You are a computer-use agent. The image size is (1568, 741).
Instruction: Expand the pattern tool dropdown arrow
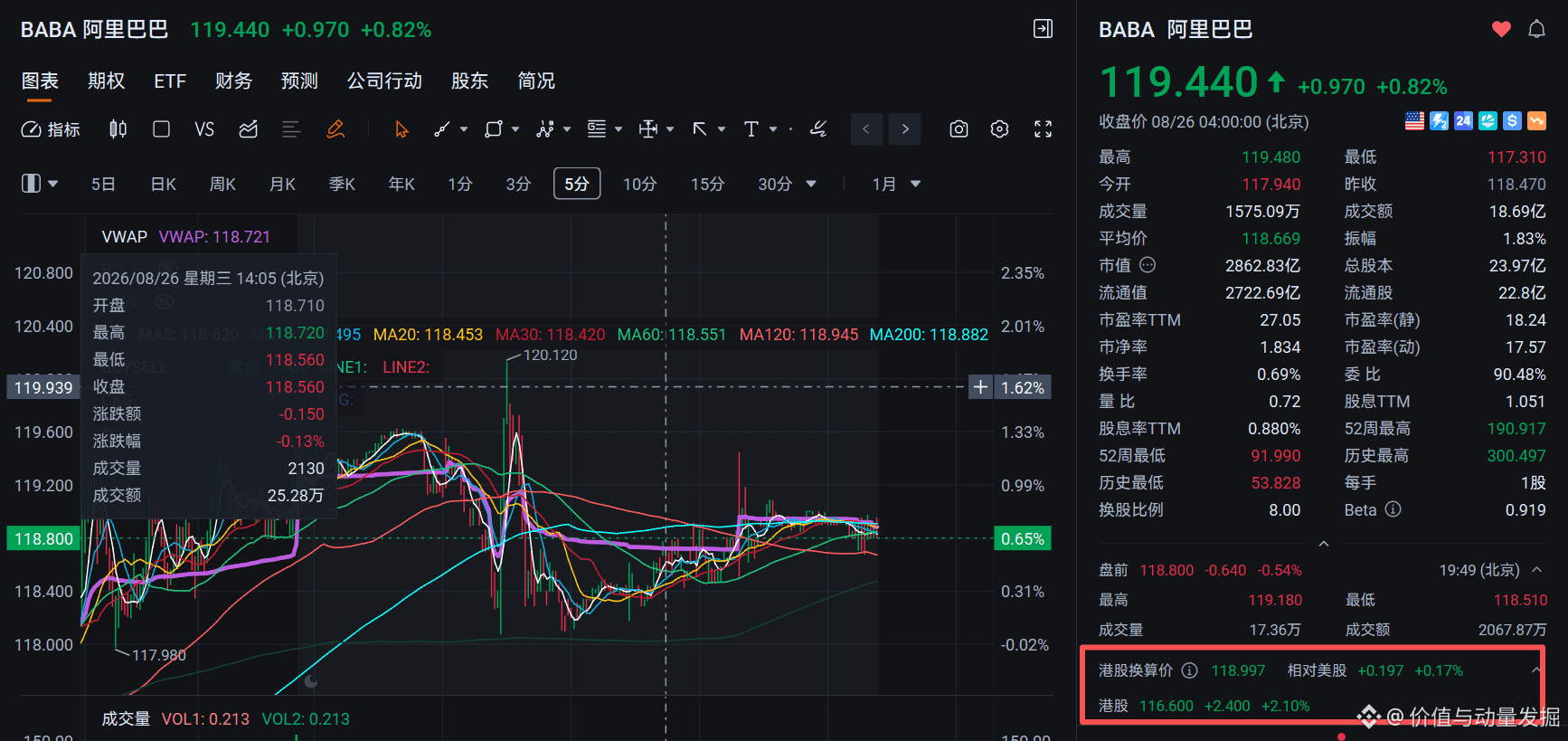click(567, 129)
